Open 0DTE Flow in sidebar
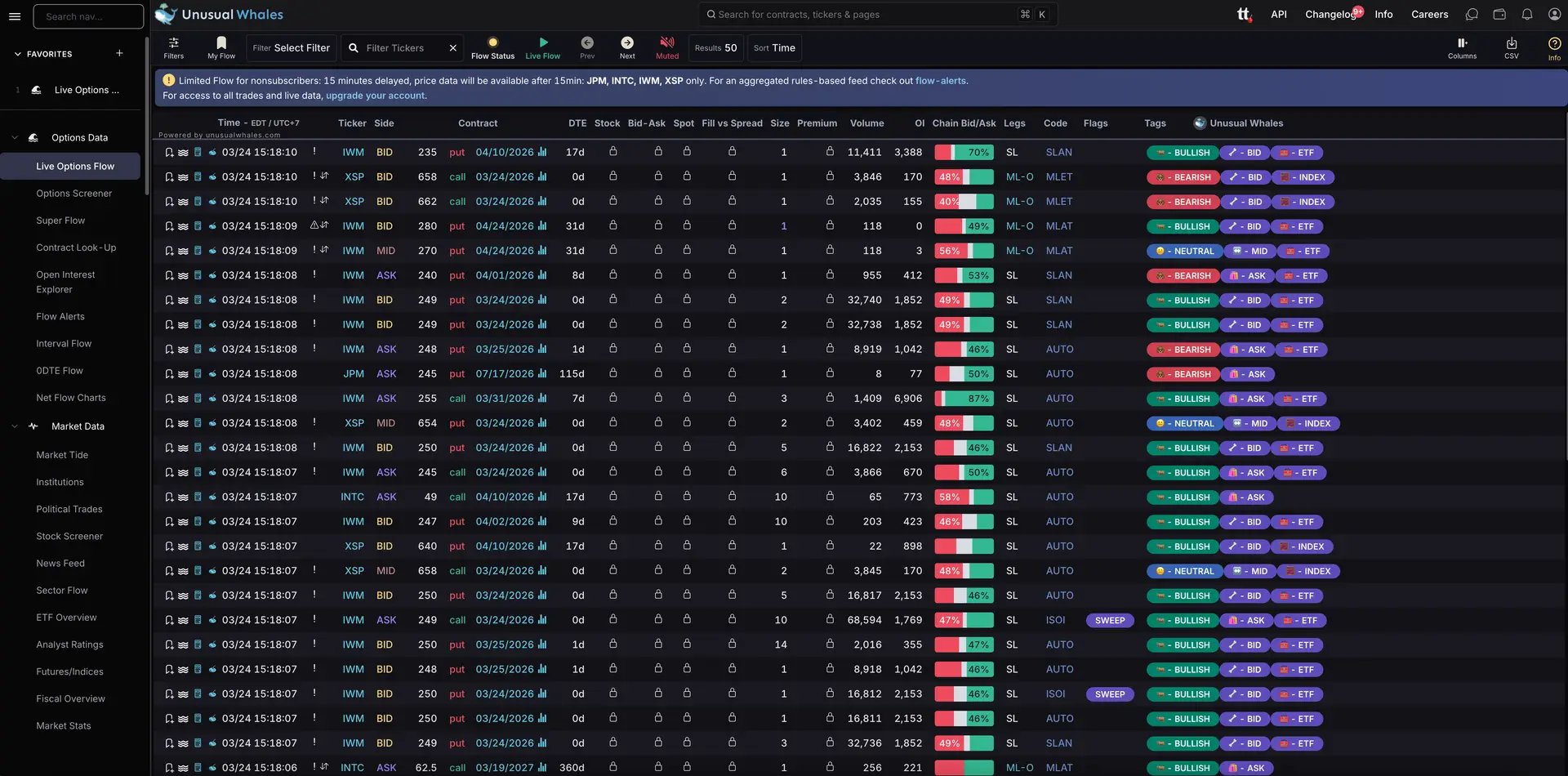The height and width of the screenshot is (776, 1568). 60,371
